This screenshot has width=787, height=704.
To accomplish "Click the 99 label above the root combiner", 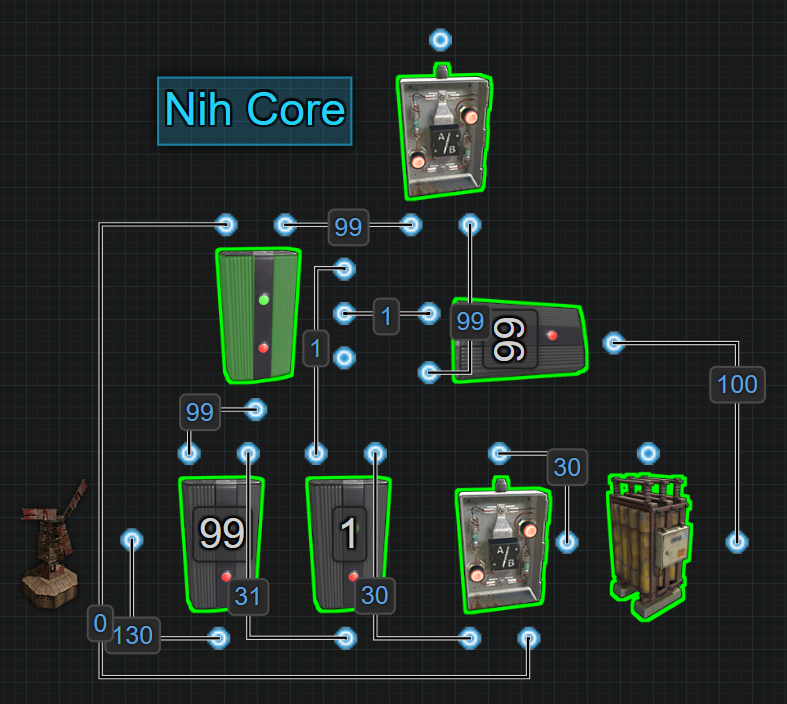I will click(x=348, y=227).
